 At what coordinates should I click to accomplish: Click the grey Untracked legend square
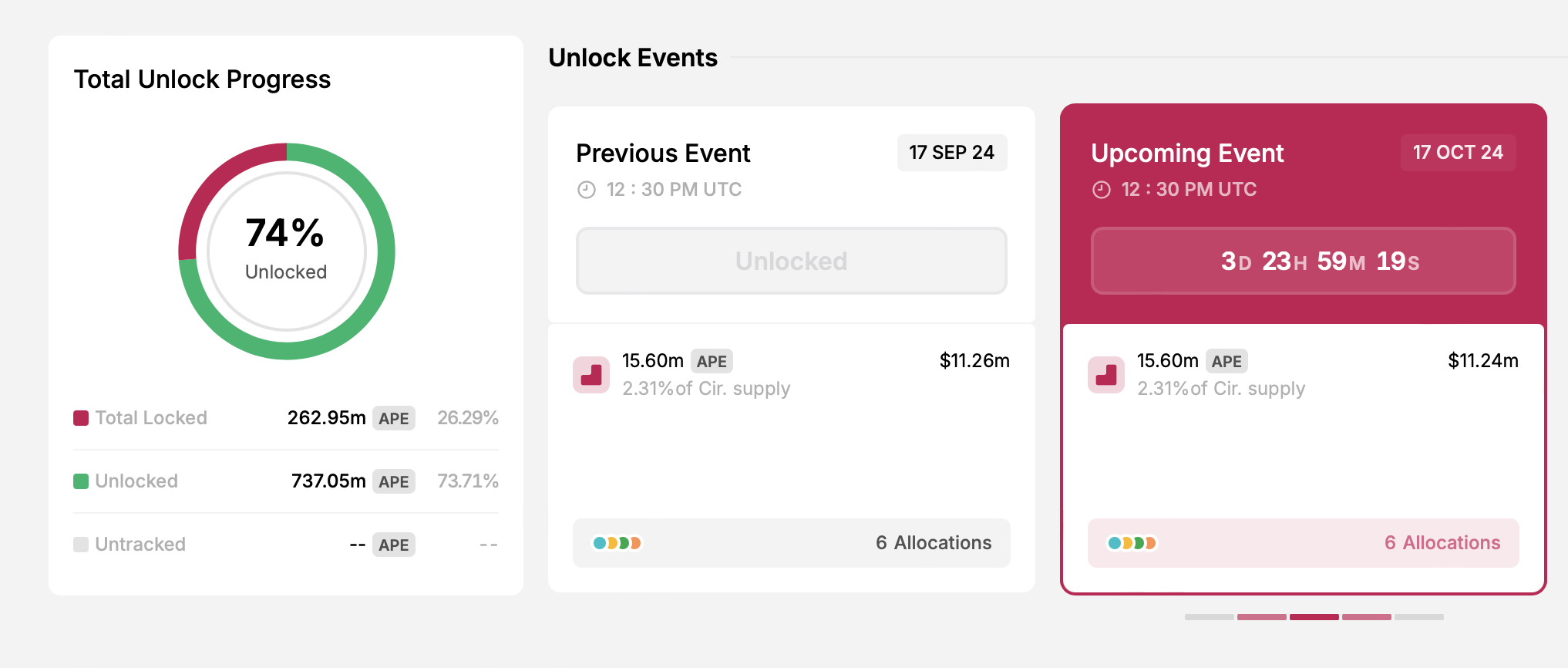click(x=81, y=545)
